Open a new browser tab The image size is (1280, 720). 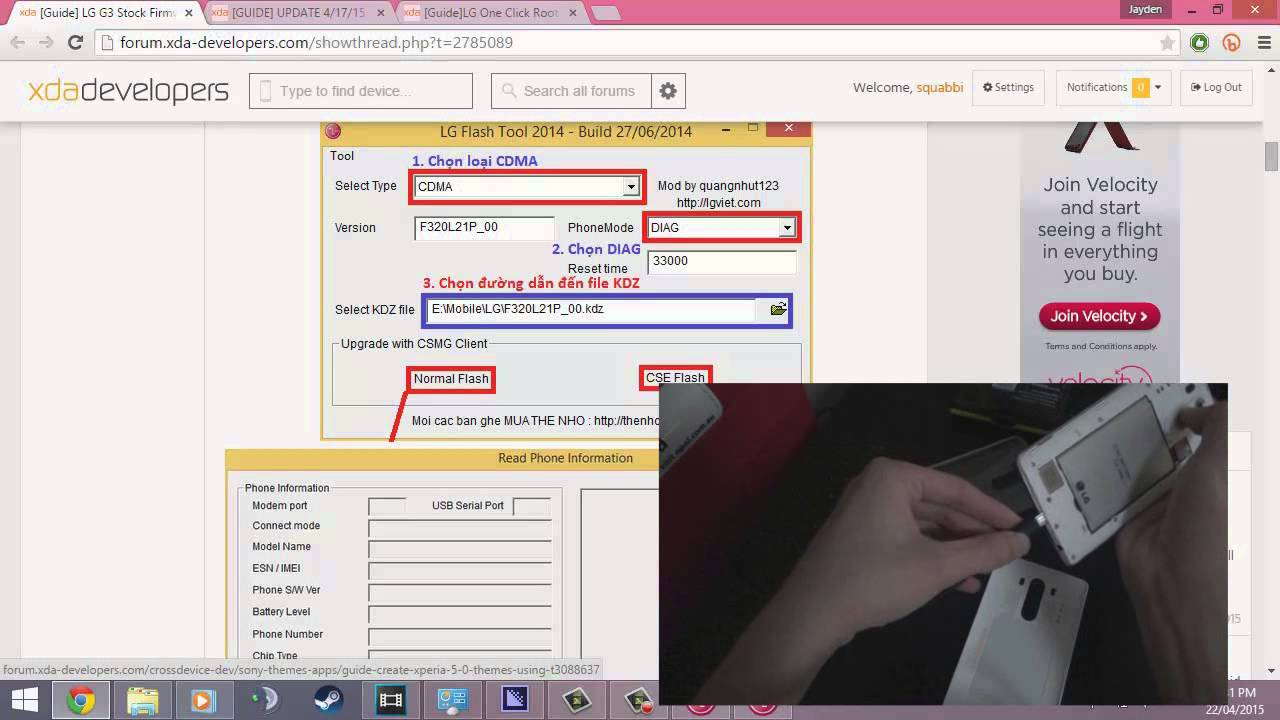click(605, 13)
